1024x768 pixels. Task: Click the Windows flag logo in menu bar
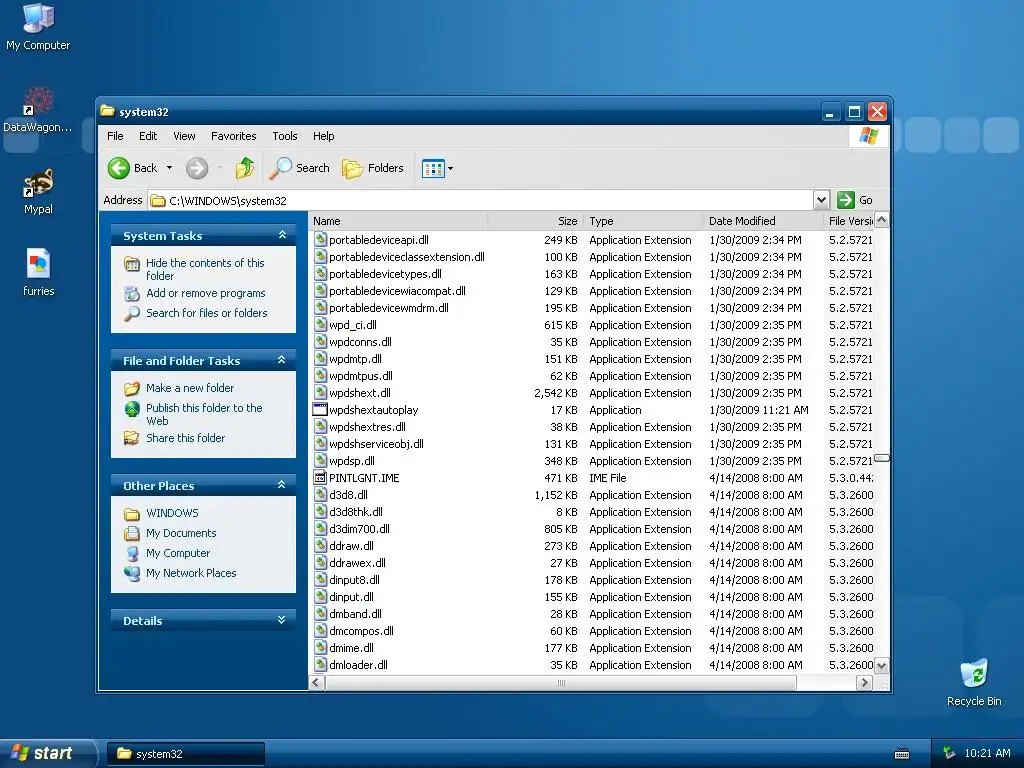[869, 136]
